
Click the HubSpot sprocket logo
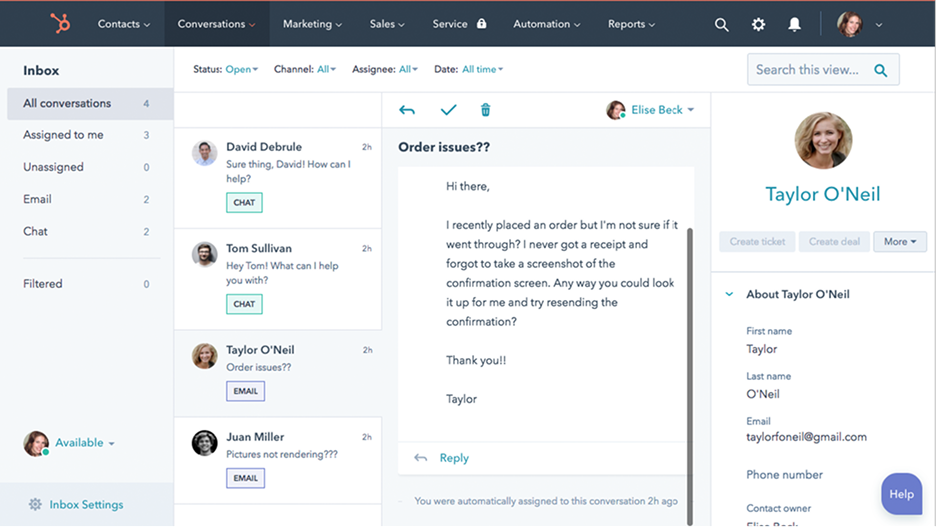60,23
